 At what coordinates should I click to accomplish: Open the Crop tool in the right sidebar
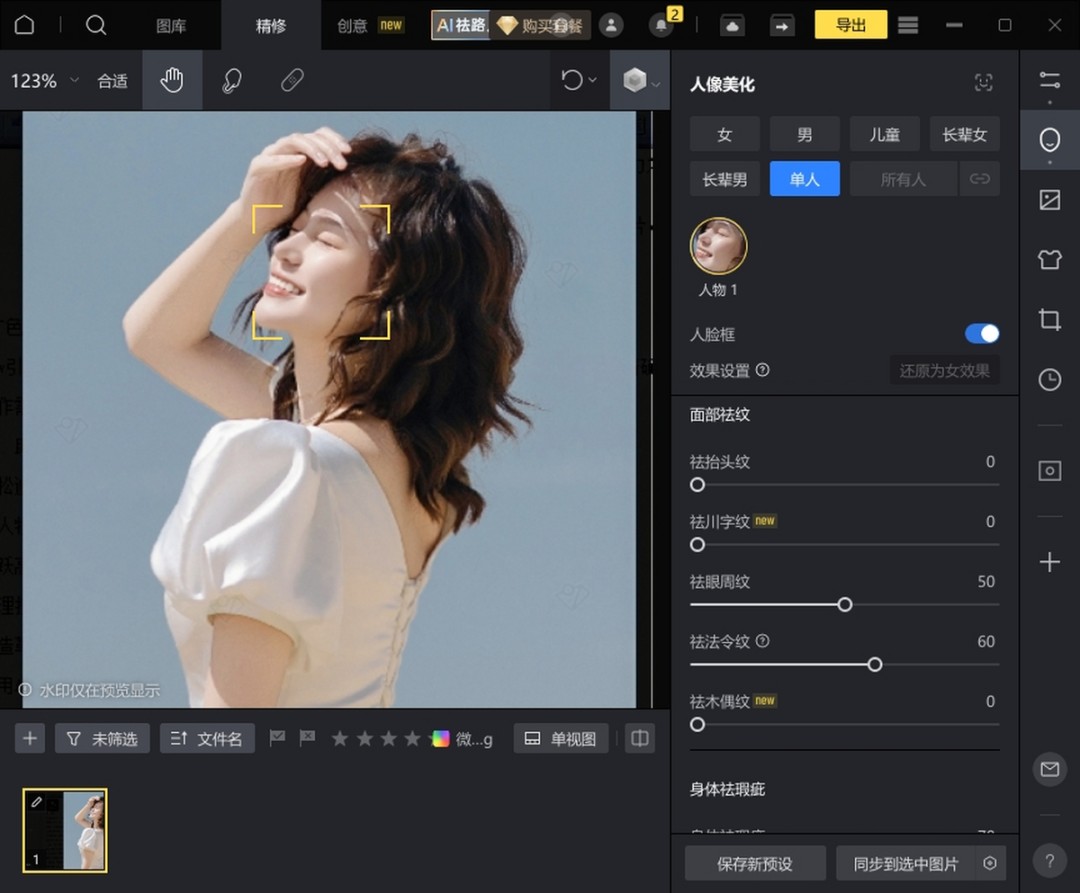[x=1049, y=320]
